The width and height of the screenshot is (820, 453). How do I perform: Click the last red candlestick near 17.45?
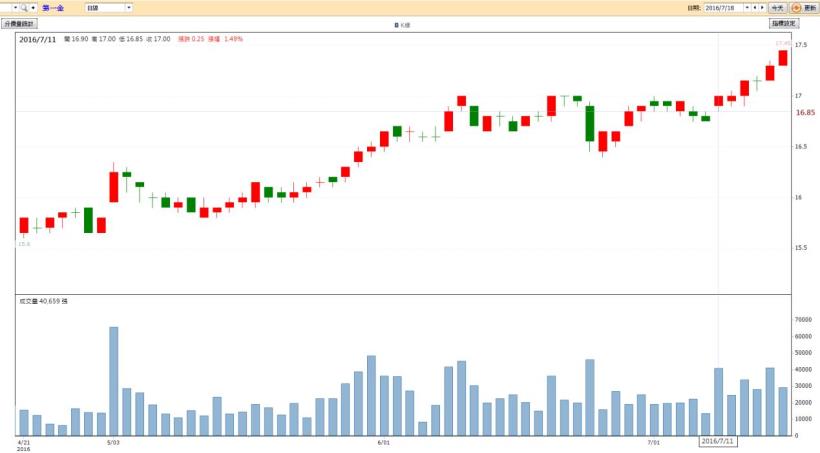click(x=783, y=58)
